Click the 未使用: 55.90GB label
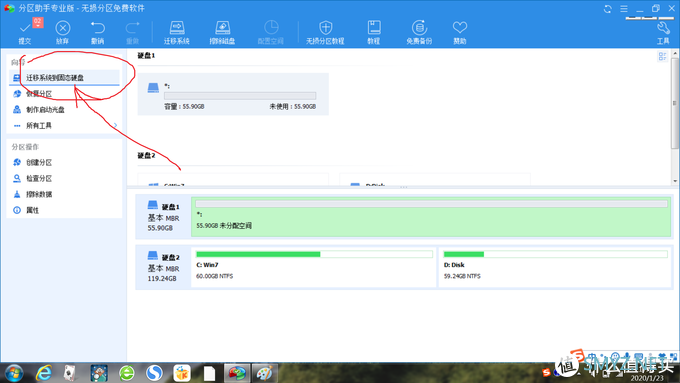This screenshot has height=383, width=680. pyautogui.click(x=293, y=106)
